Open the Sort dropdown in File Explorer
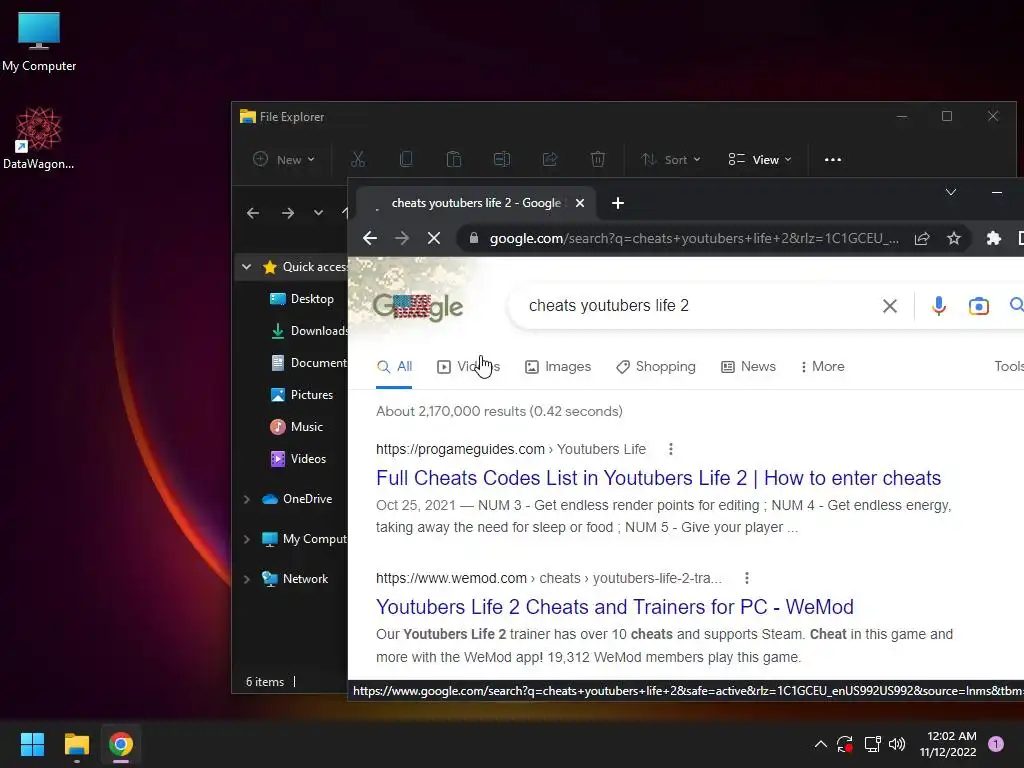1024x768 pixels. (670, 159)
